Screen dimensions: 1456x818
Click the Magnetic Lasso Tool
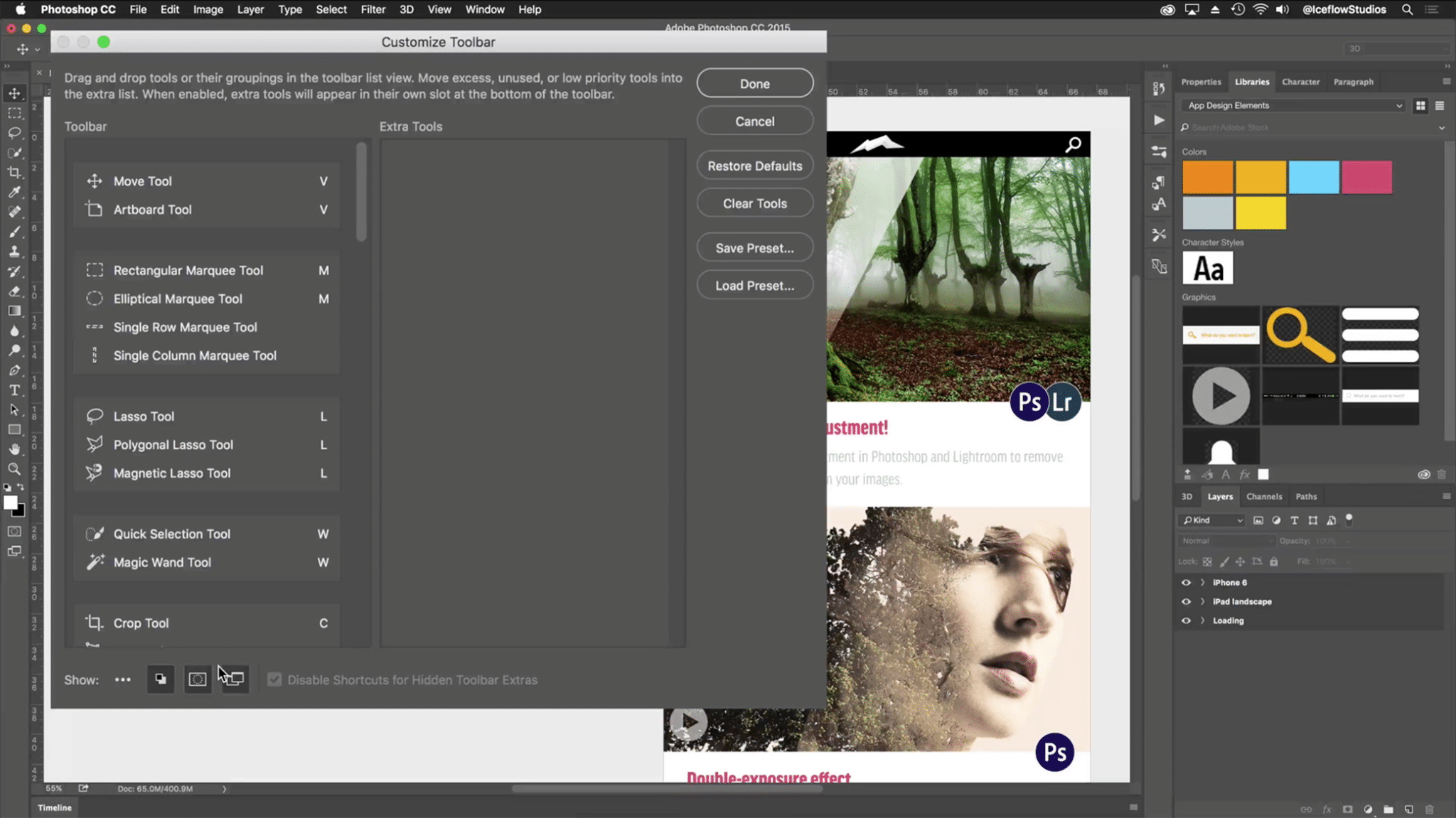coord(172,473)
